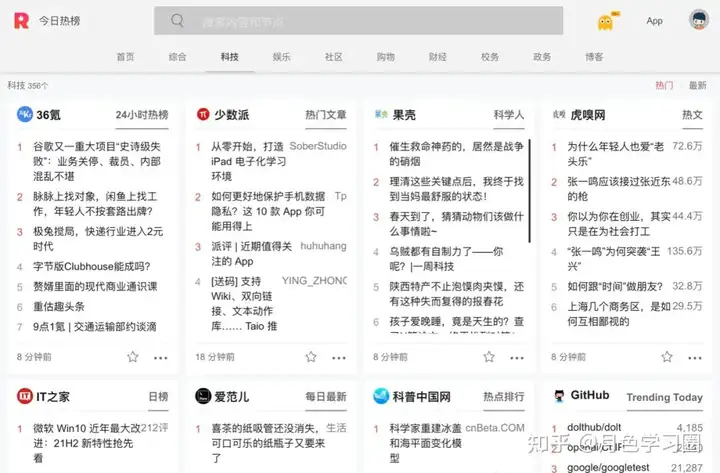Open GitHub repo dolthub/dolt
720x473 pixels.
pos(594,428)
